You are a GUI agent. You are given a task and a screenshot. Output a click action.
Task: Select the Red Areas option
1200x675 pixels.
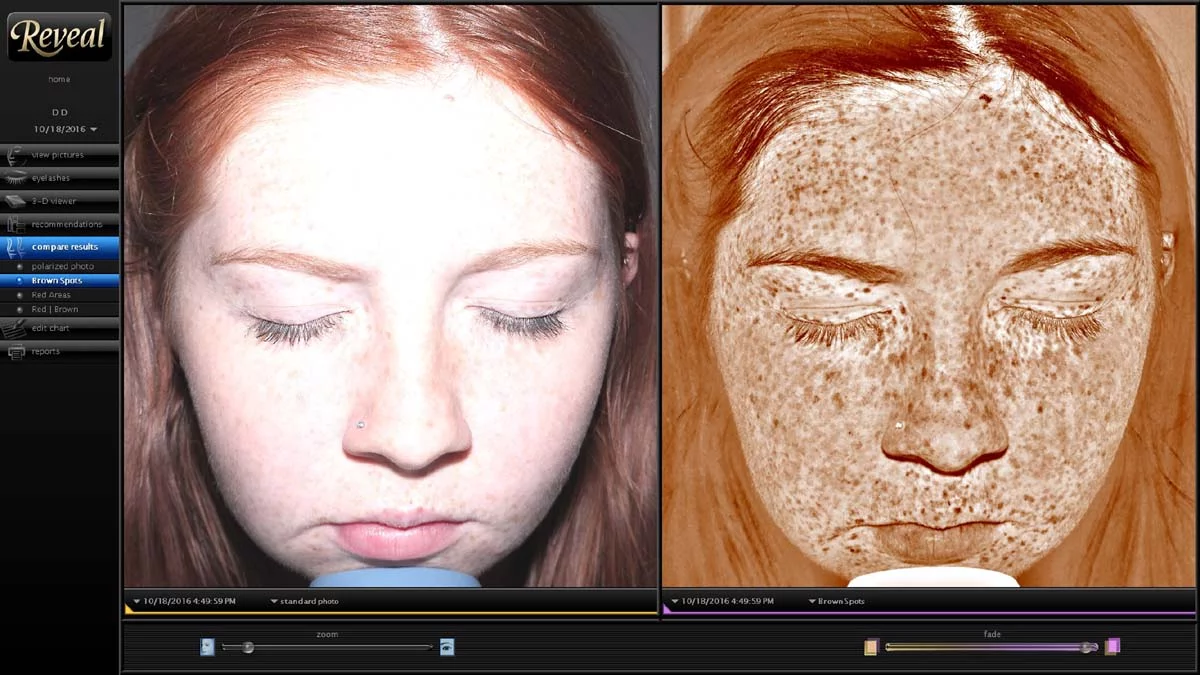point(51,295)
